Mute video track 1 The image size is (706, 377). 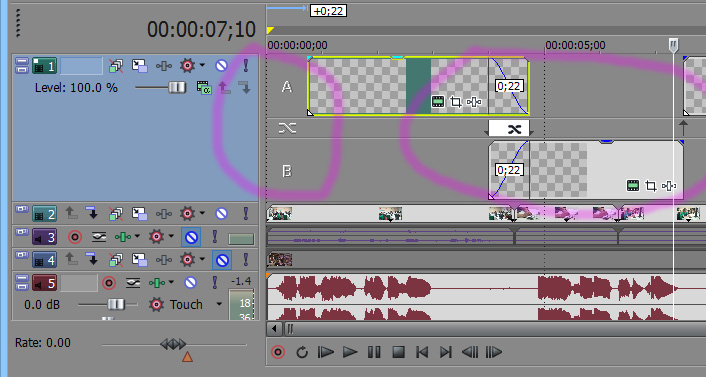point(221,66)
